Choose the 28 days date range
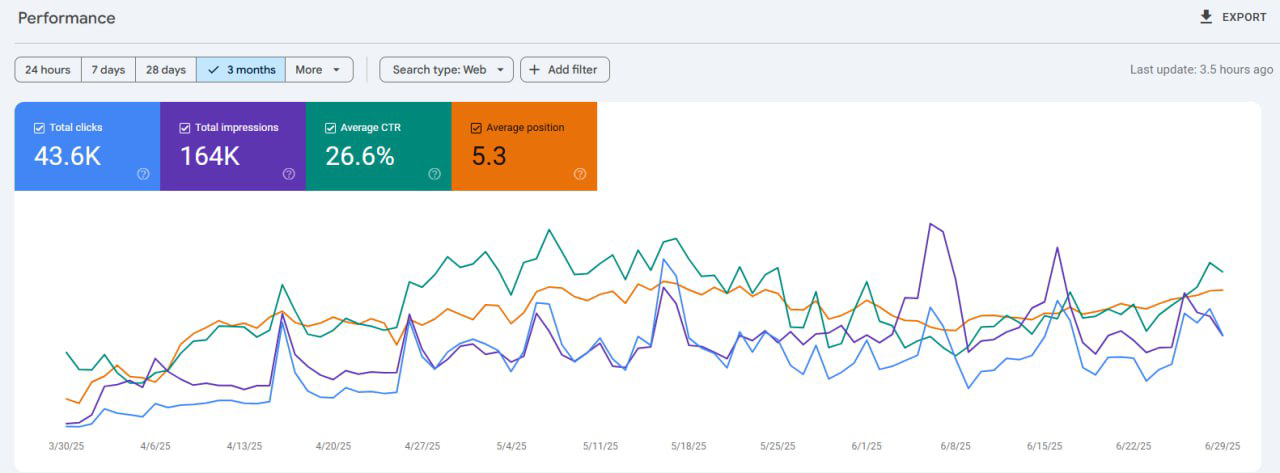The image size is (1280, 473). coord(166,70)
